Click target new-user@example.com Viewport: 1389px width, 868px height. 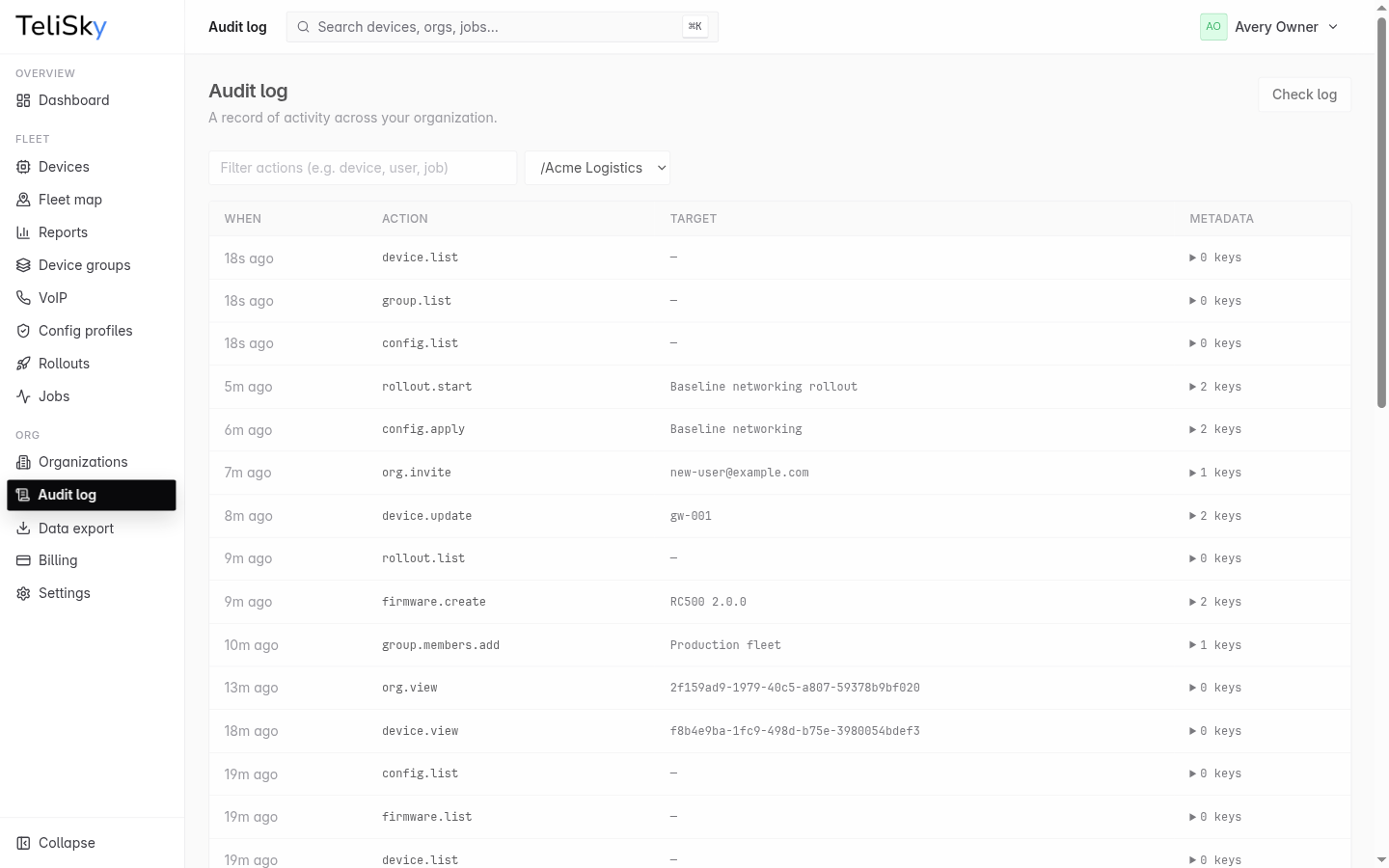[740, 473]
